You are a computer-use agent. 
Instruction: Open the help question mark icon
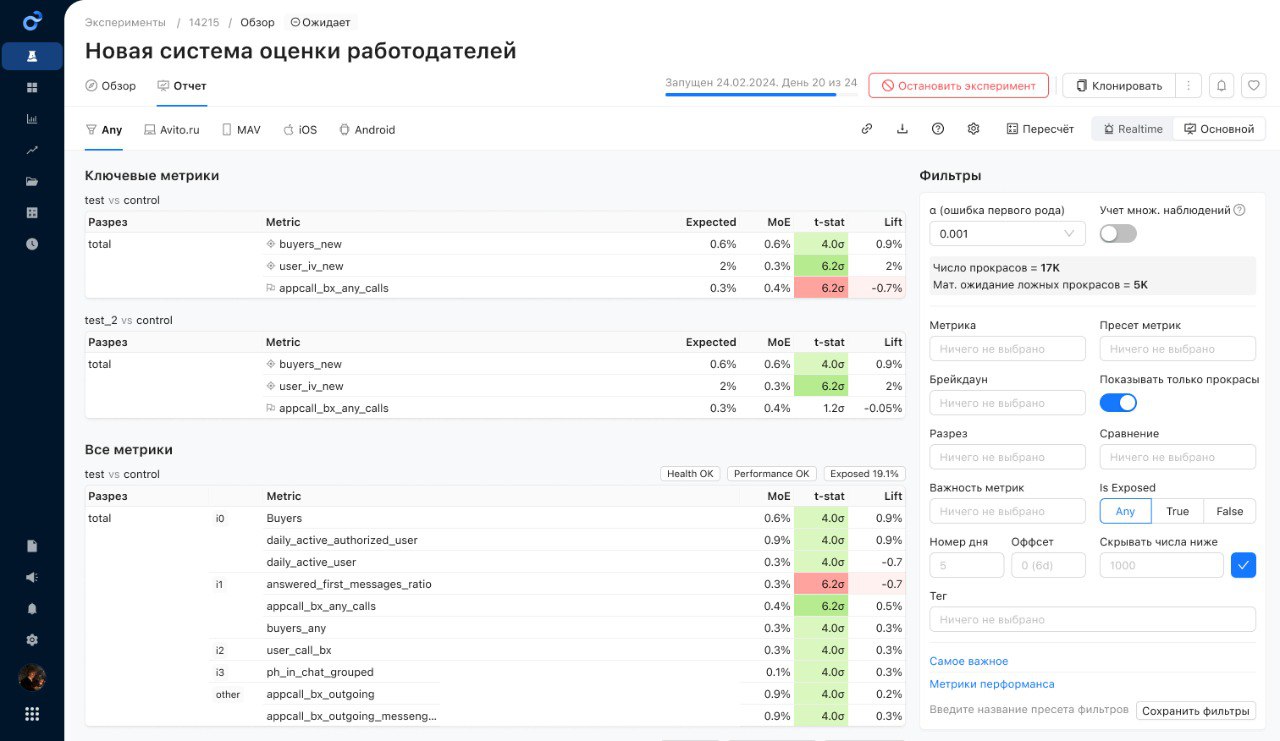(x=938, y=129)
